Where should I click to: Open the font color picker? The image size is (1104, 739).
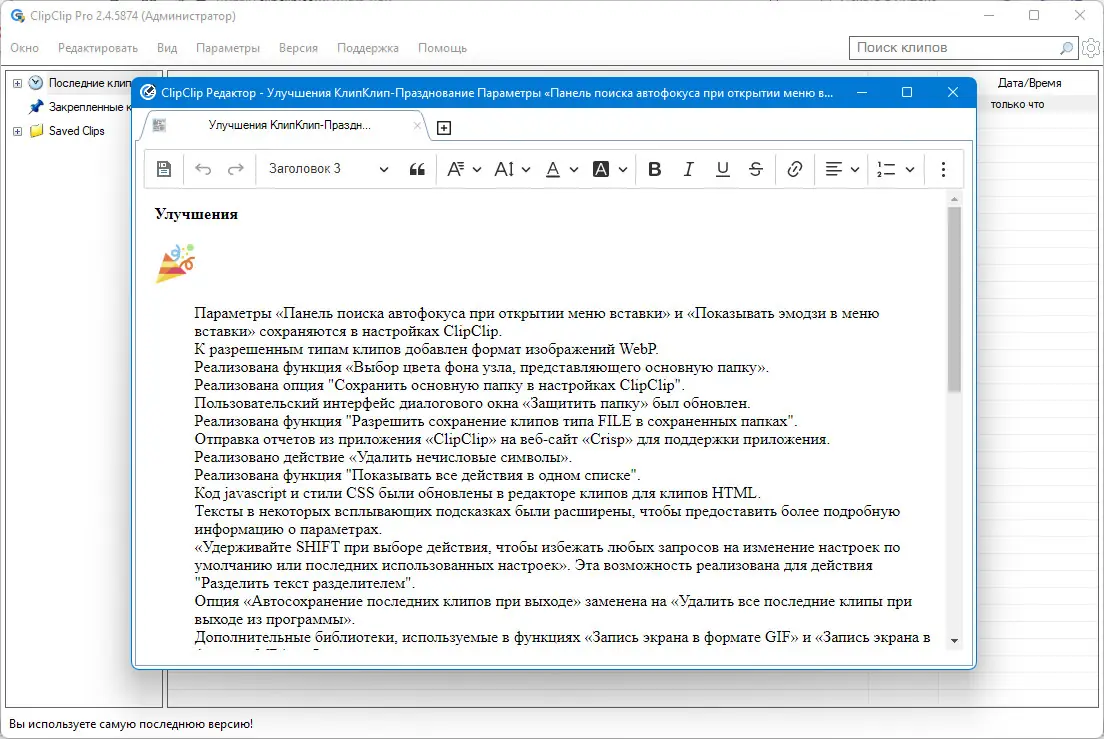point(562,169)
